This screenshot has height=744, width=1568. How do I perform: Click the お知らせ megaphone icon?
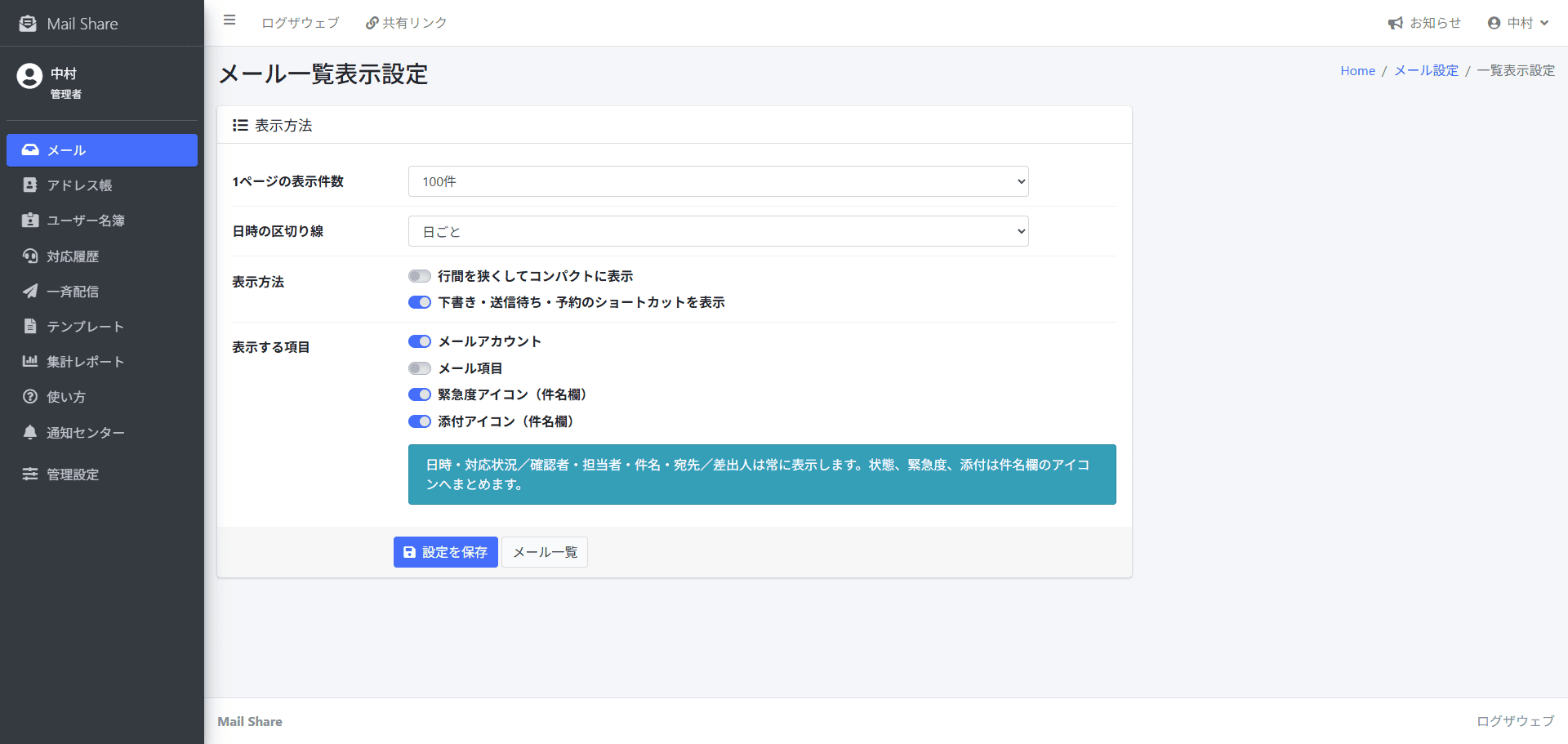tap(1396, 24)
